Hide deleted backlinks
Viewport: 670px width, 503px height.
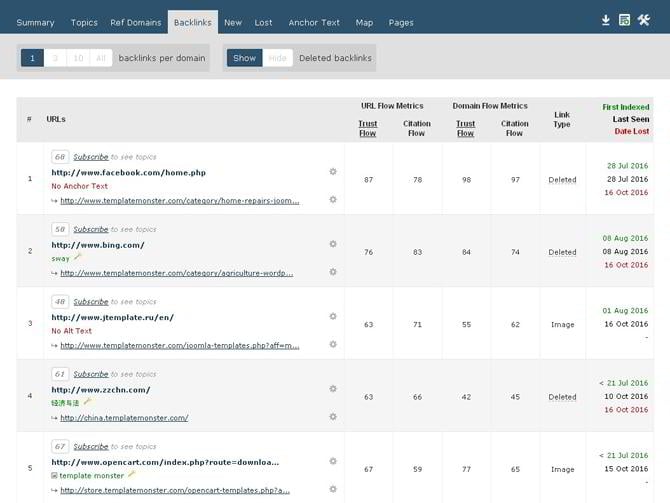tap(278, 58)
